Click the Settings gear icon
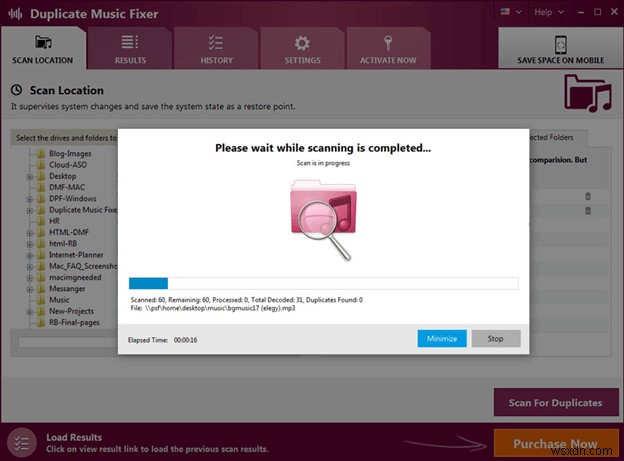 coord(302,43)
